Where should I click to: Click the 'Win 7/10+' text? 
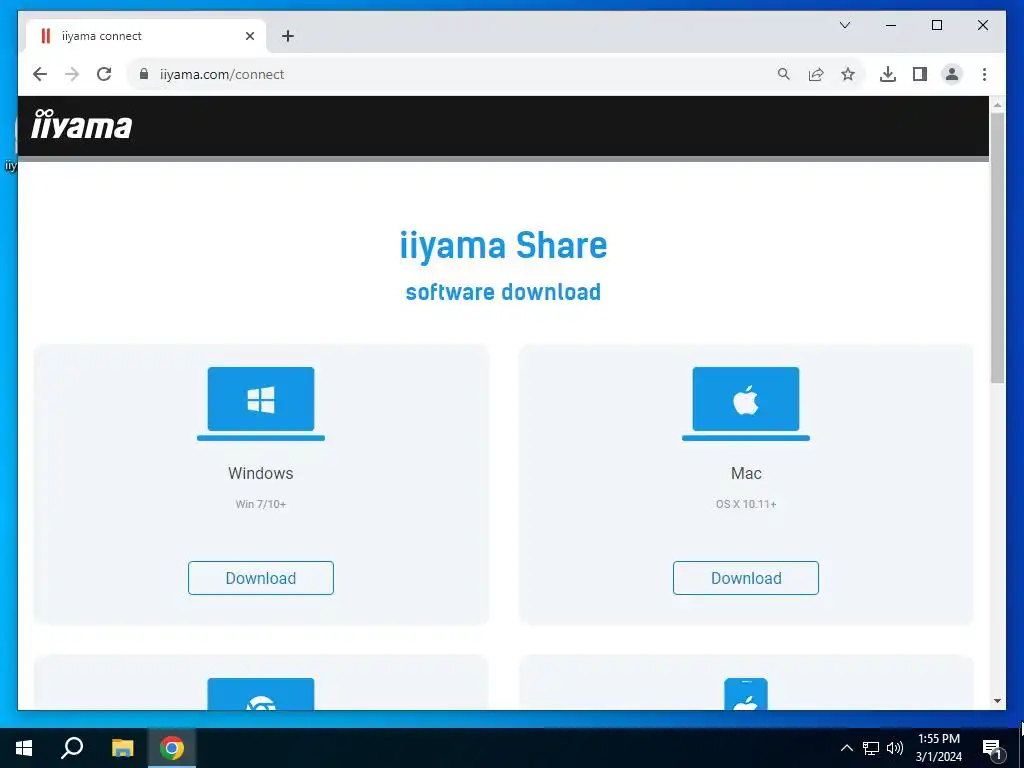click(261, 504)
